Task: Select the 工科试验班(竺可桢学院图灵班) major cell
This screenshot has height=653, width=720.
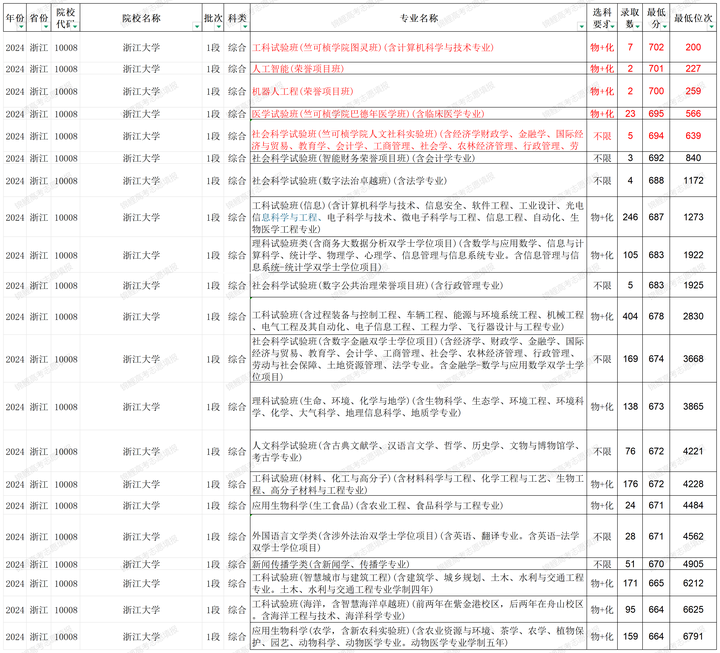Action: click(x=418, y=47)
